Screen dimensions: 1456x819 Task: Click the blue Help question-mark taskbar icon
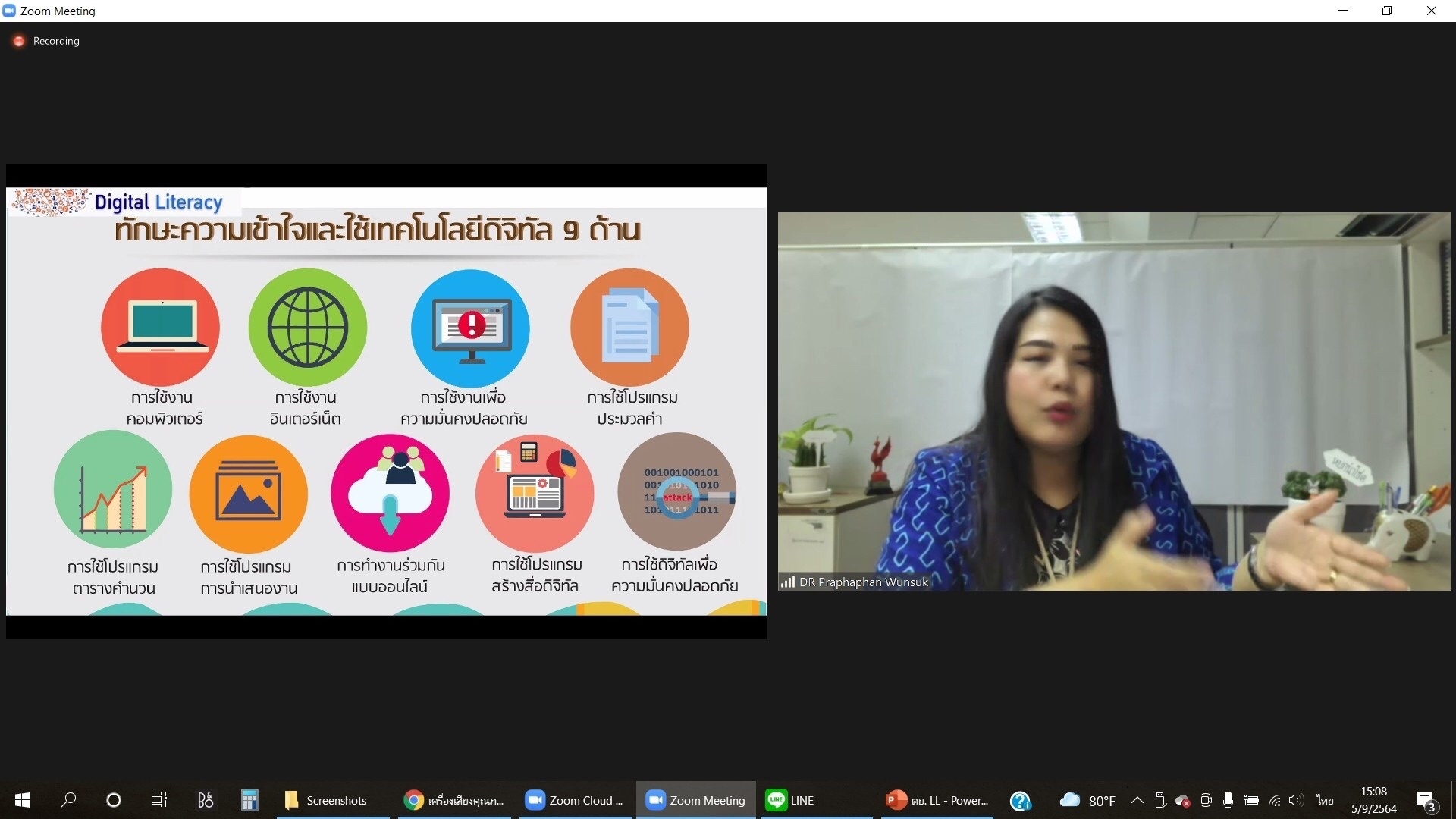1021,800
